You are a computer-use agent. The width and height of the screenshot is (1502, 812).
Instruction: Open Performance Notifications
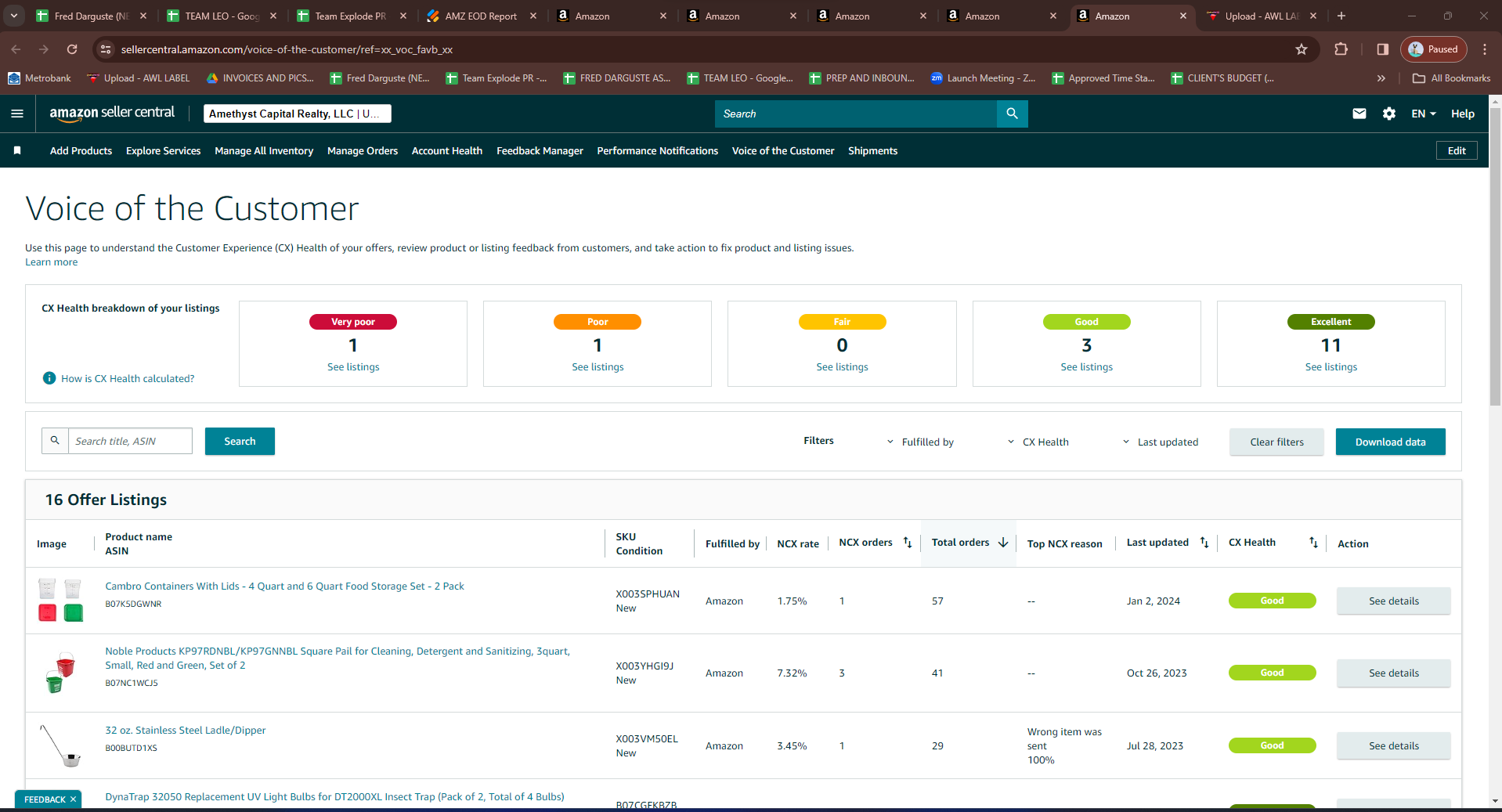pos(657,150)
